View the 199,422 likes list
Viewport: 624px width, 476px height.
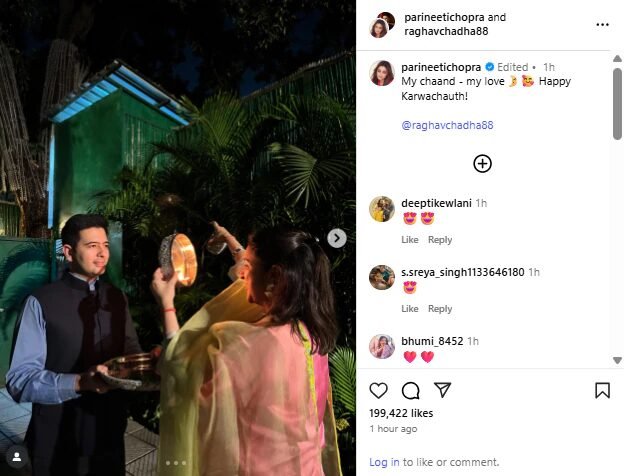[x=401, y=413]
